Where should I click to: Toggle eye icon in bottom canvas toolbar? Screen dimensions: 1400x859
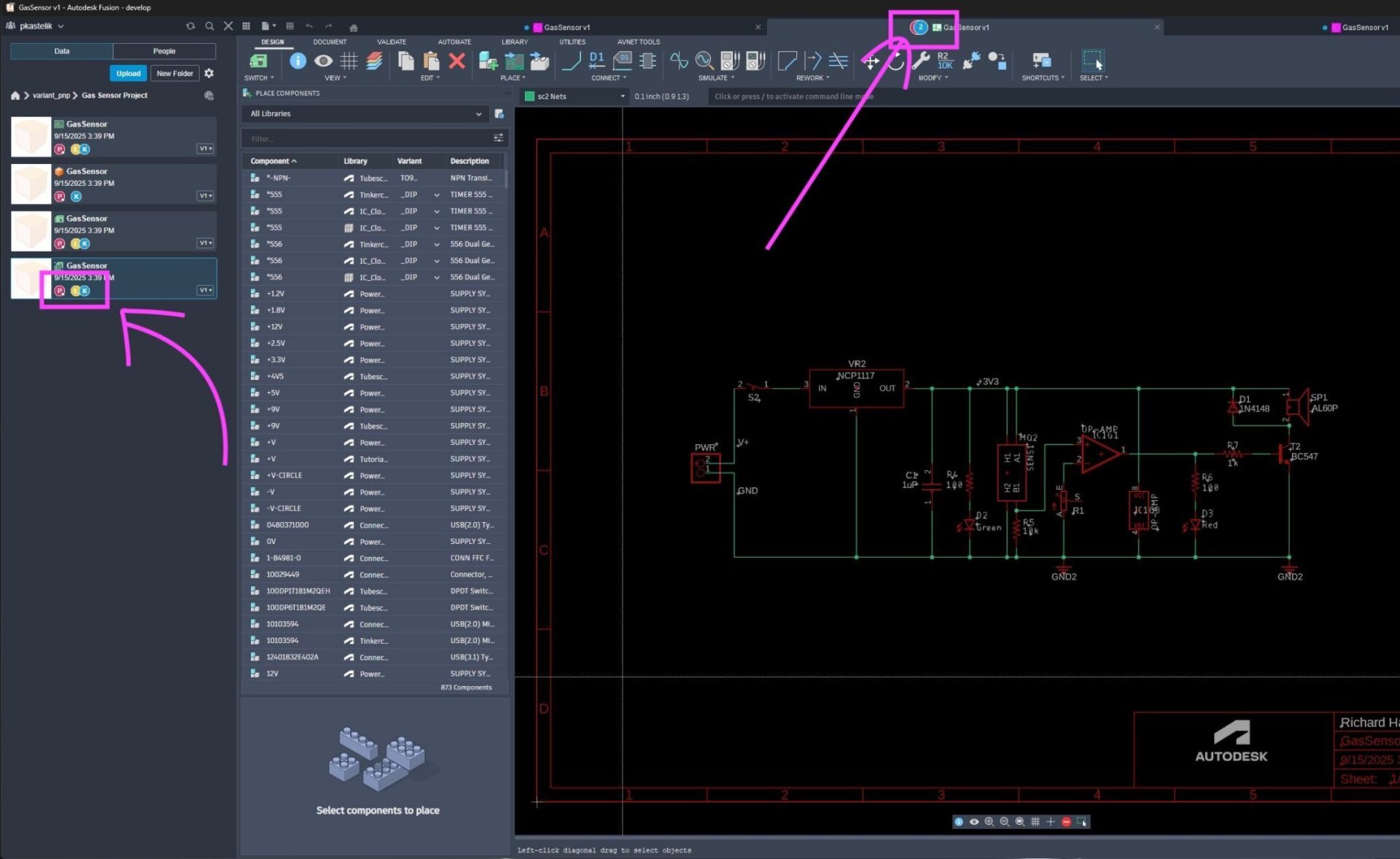pyautogui.click(x=973, y=822)
